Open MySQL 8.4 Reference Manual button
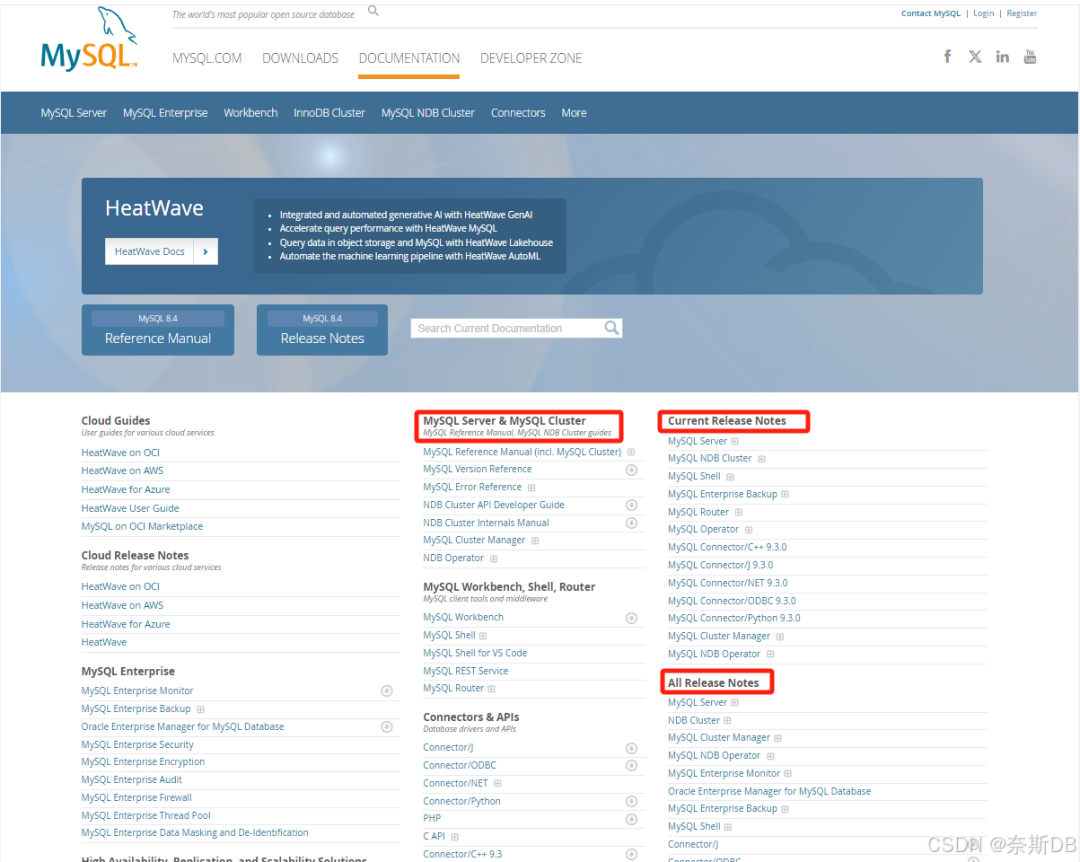Image resolution: width=1080 pixels, height=862 pixels. tap(158, 330)
